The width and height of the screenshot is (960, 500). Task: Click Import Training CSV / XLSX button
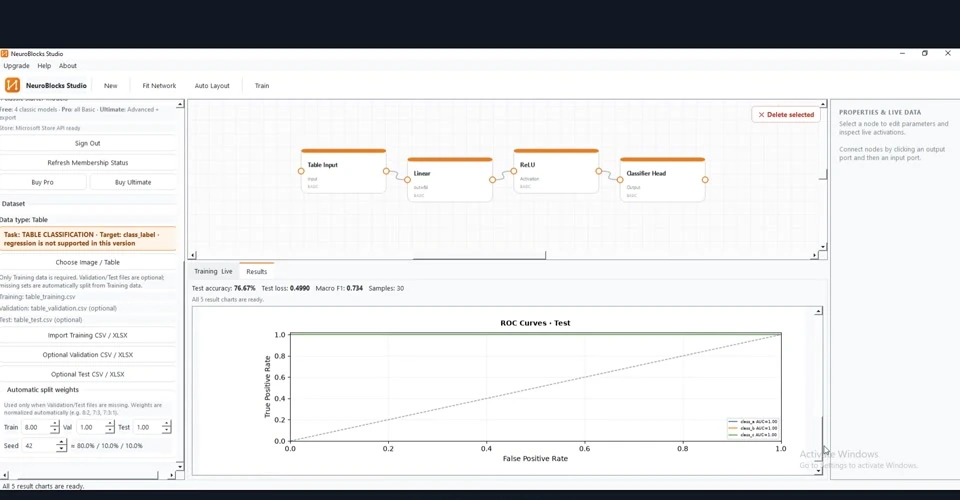point(88,335)
